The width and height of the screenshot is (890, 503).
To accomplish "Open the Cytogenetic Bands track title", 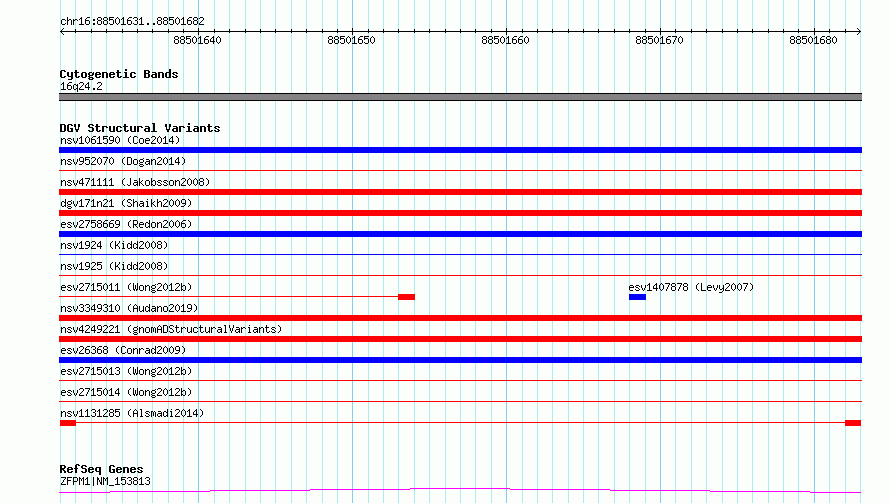I will coord(119,74).
